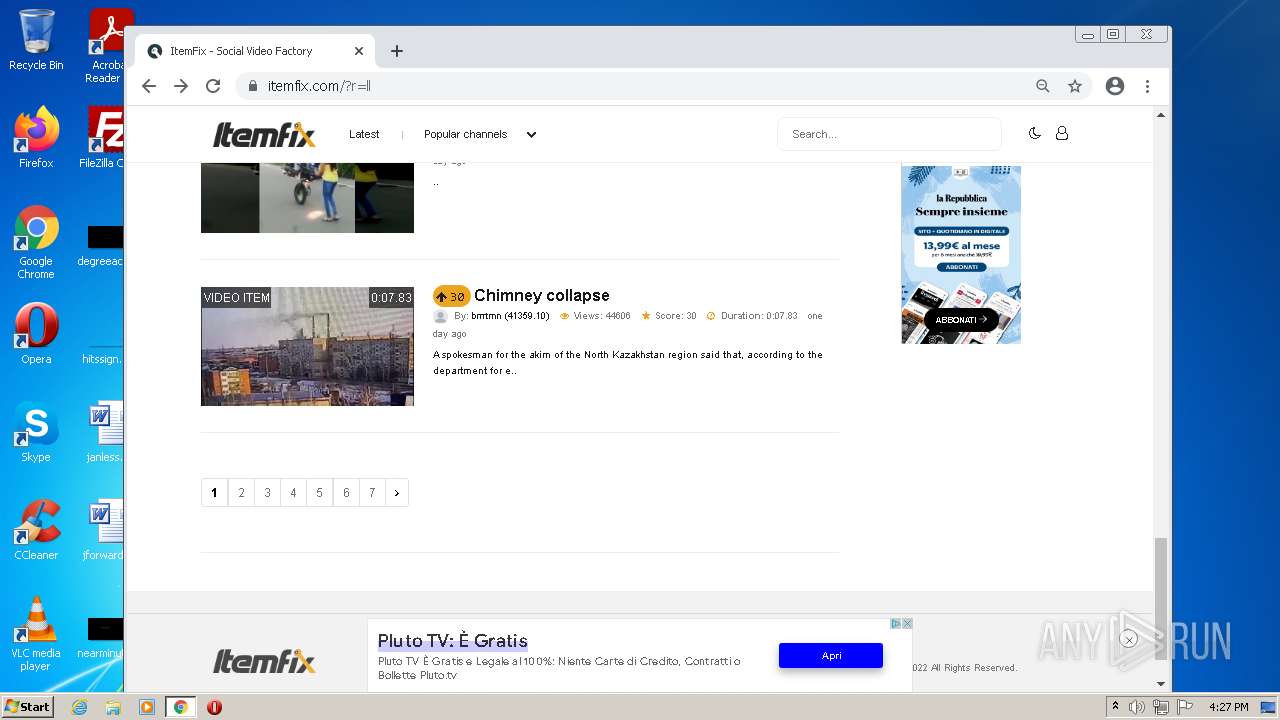Viewport: 1280px width, 720px height.
Task: Click the Duration: 0:07.83 text
Action: point(759,316)
